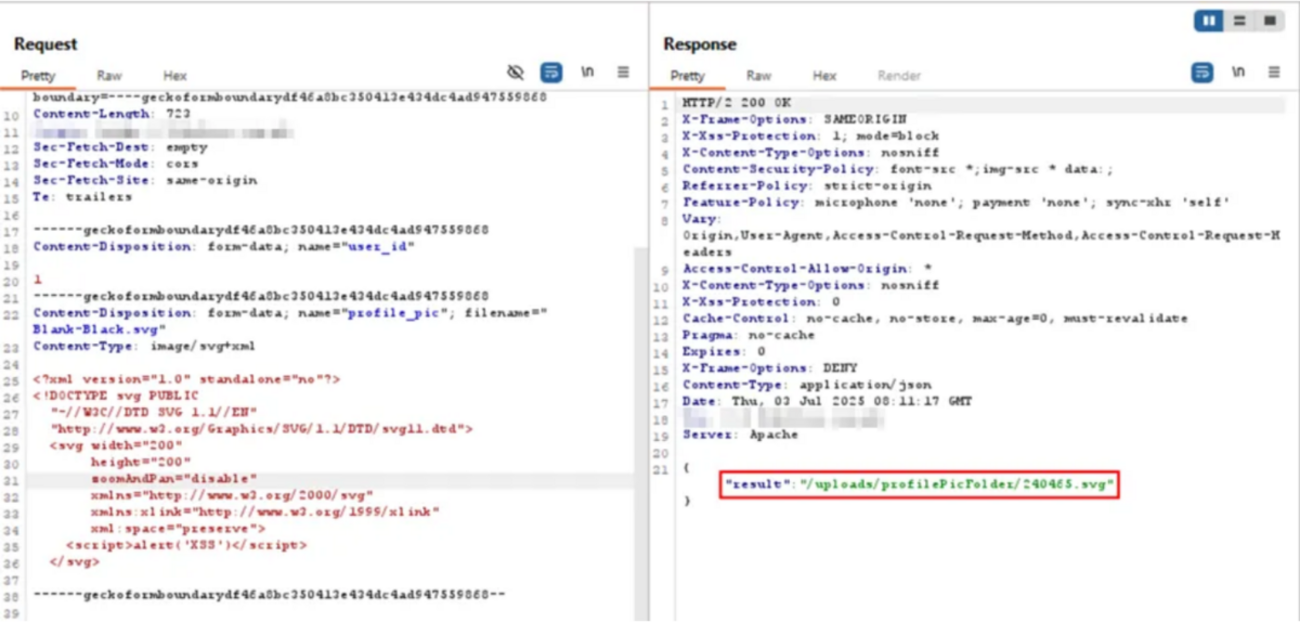Open the Response Render tab
1300x622 pixels.
tap(899, 75)
